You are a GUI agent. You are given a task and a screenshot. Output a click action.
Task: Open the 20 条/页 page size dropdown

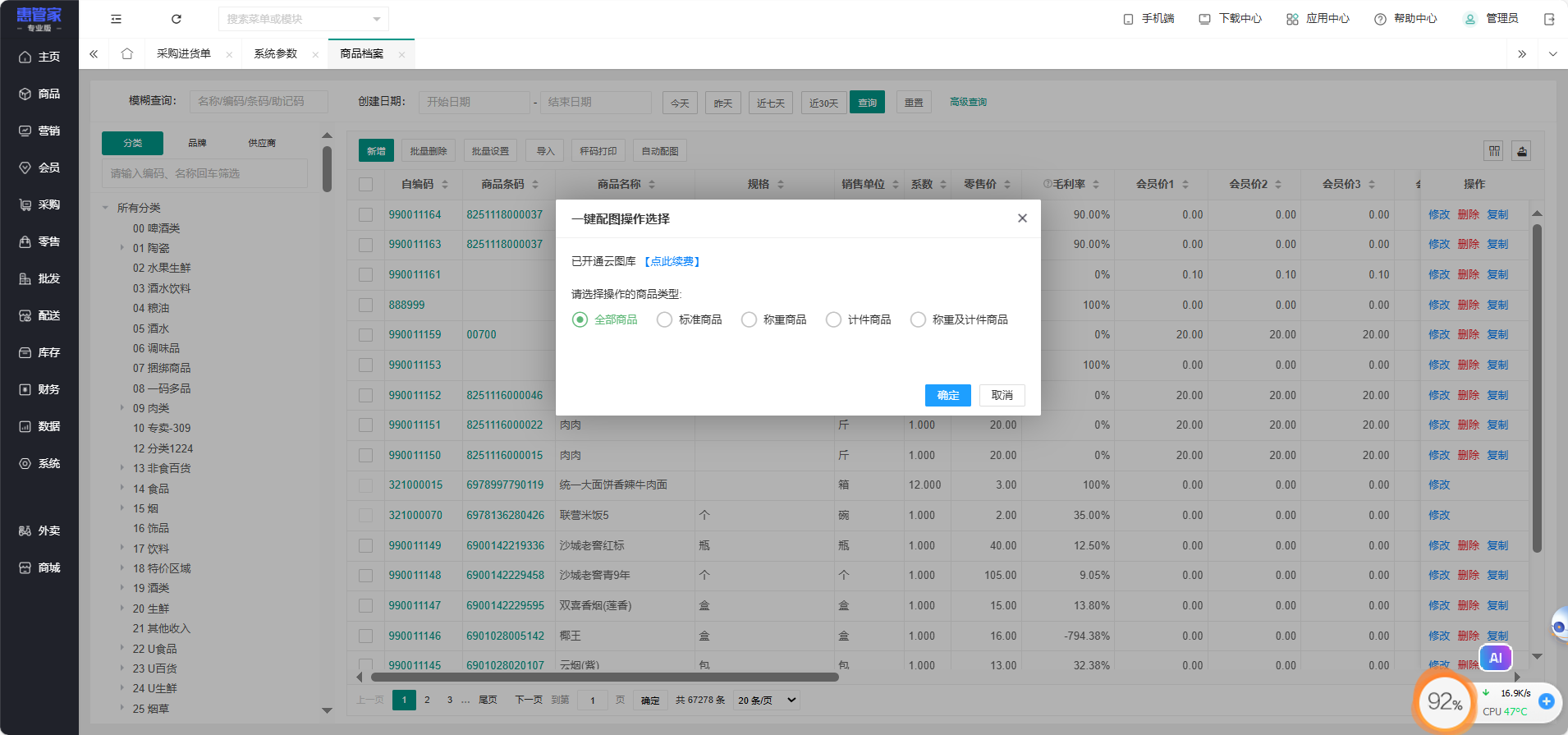click(x=767, y=701)
